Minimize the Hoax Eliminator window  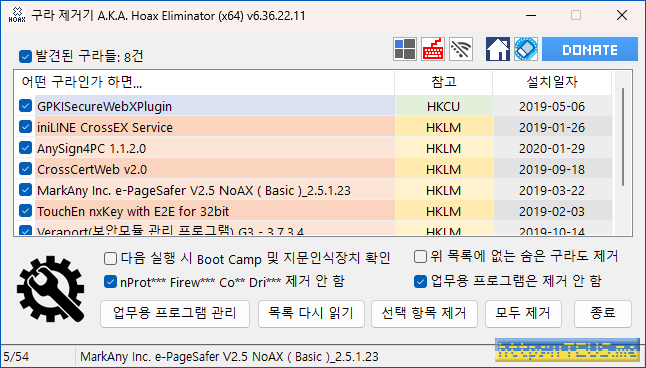point(531,16)
